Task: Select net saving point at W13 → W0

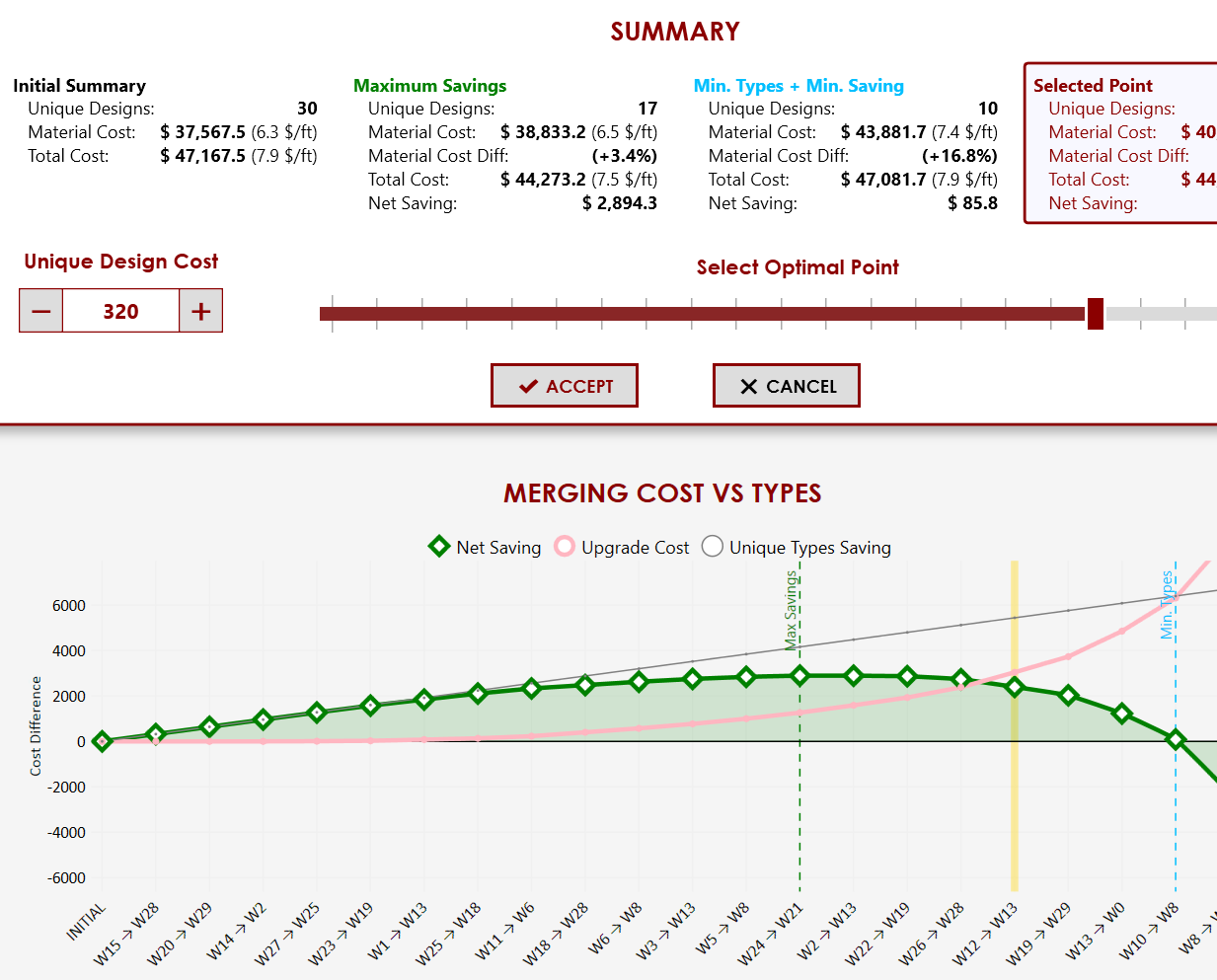Action: coord(1122,713)
